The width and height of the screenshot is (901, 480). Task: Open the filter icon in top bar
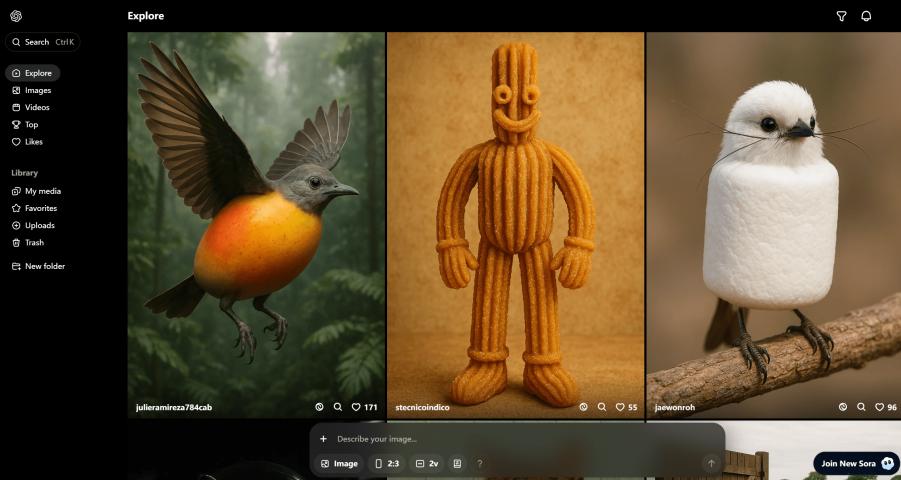coord(841,16)
